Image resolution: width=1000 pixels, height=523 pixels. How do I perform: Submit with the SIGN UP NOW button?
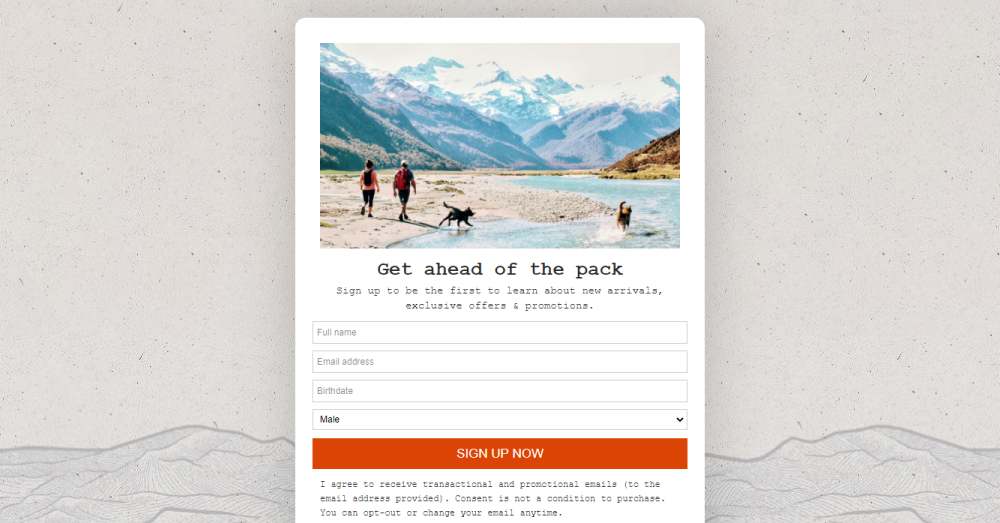coord(499,453)
